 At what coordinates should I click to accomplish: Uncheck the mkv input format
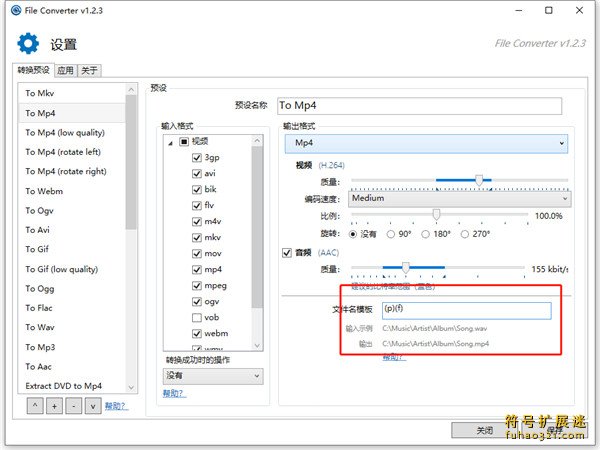click(x=197, y=238)
